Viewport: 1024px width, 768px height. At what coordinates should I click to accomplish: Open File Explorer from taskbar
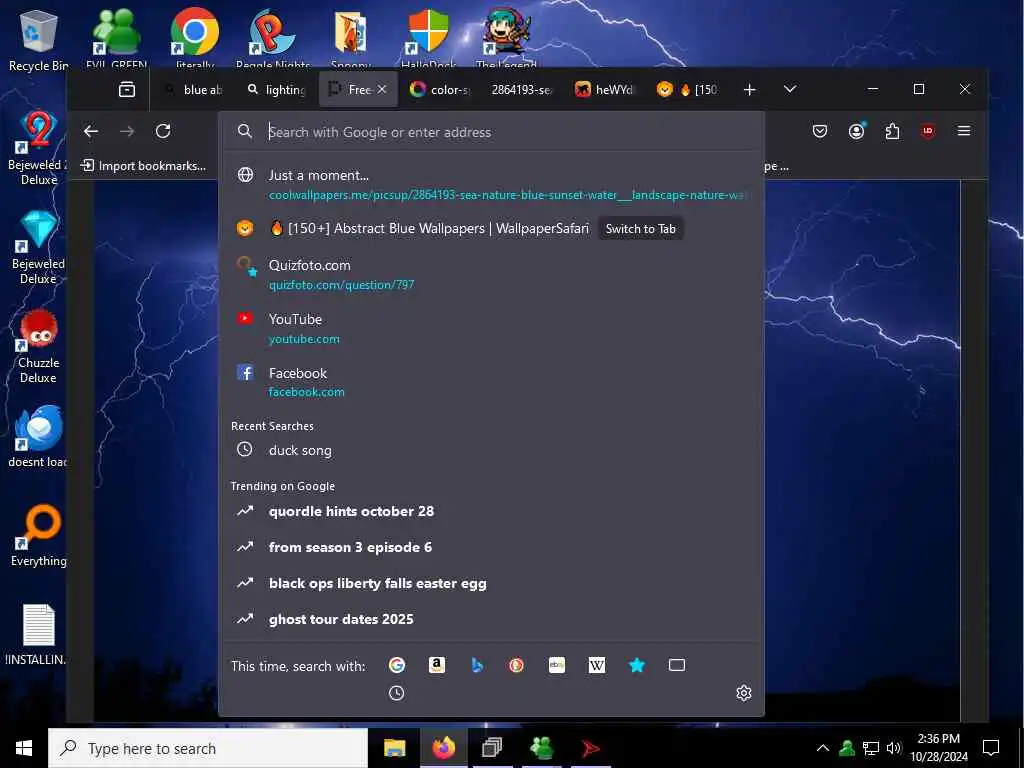tap(394, 748)
